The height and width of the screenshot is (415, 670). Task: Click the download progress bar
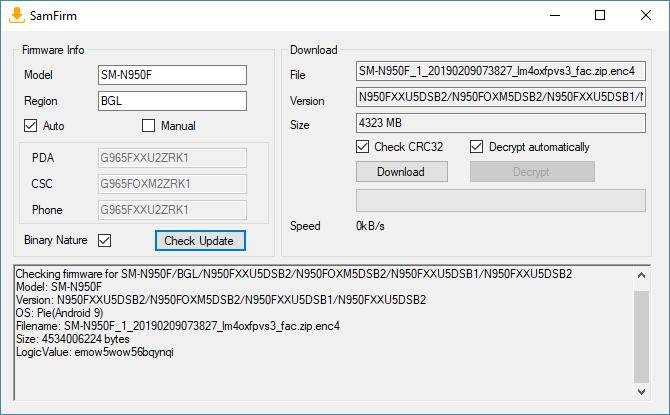pyautogui.click(x=500, y=200)
